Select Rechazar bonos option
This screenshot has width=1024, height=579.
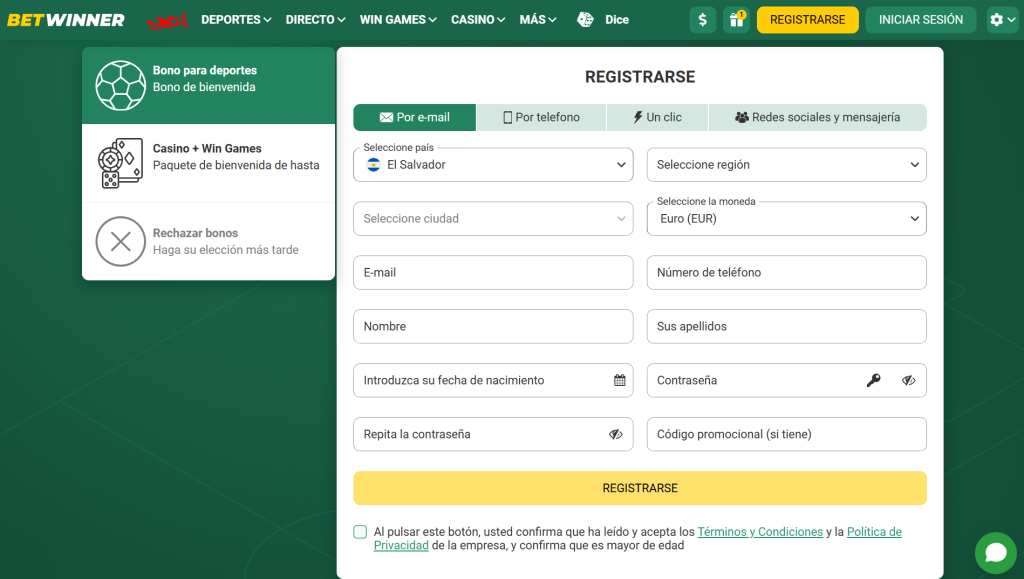point(208,242)
